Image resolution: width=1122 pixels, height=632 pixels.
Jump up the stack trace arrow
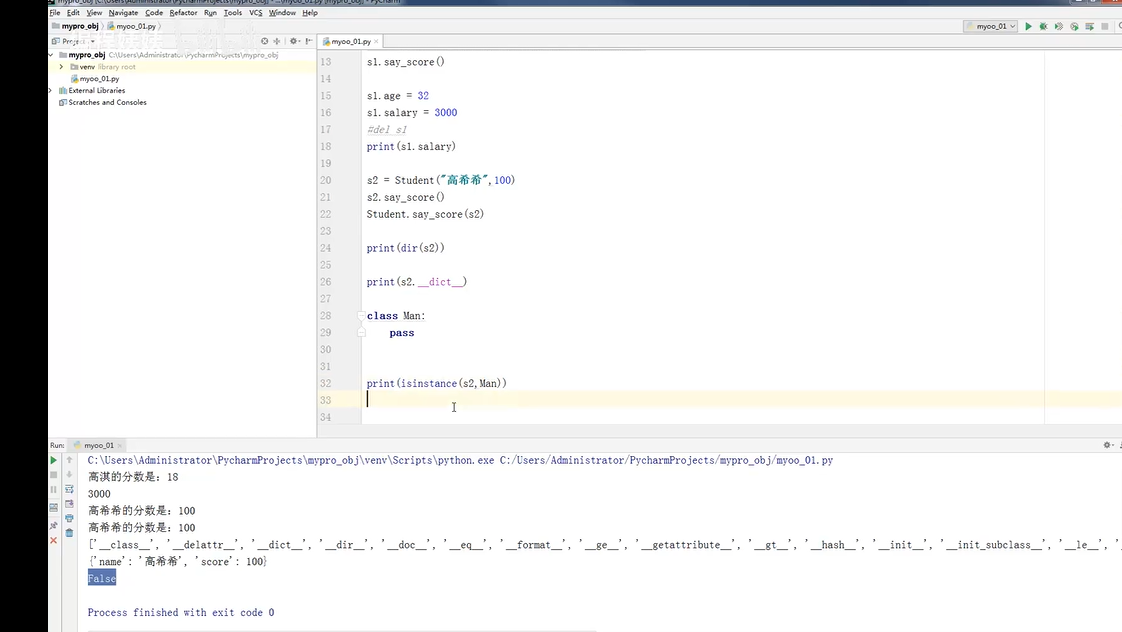click(x=69, y=460)
